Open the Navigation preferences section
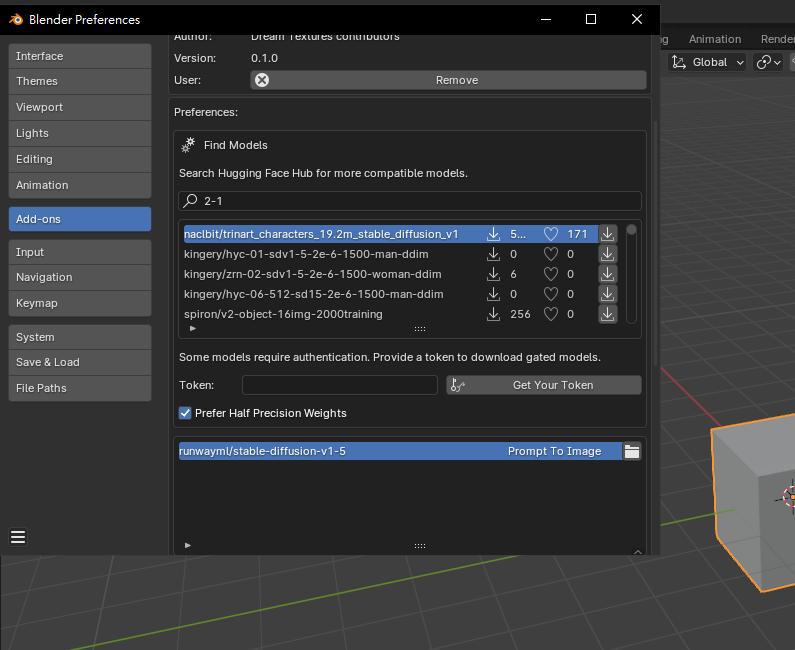This screenshot has height=650, width=795. click(80, 277)
